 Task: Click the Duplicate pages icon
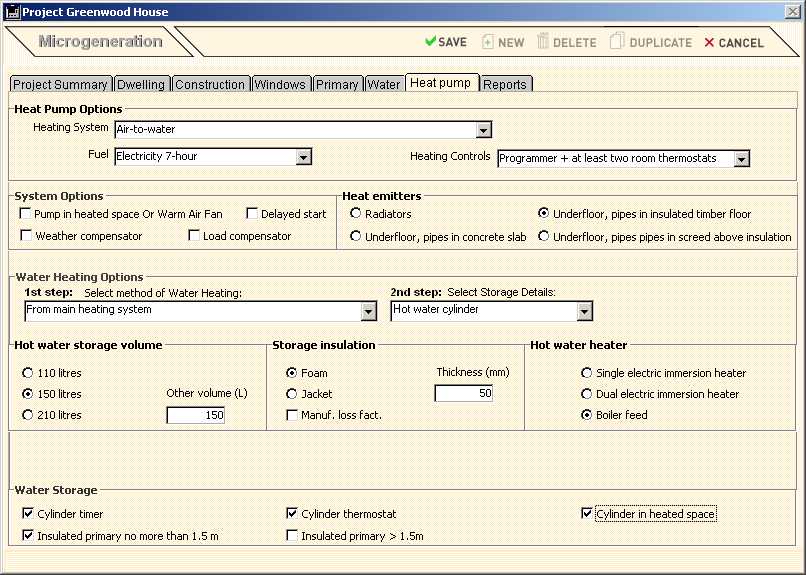(617, 42)
